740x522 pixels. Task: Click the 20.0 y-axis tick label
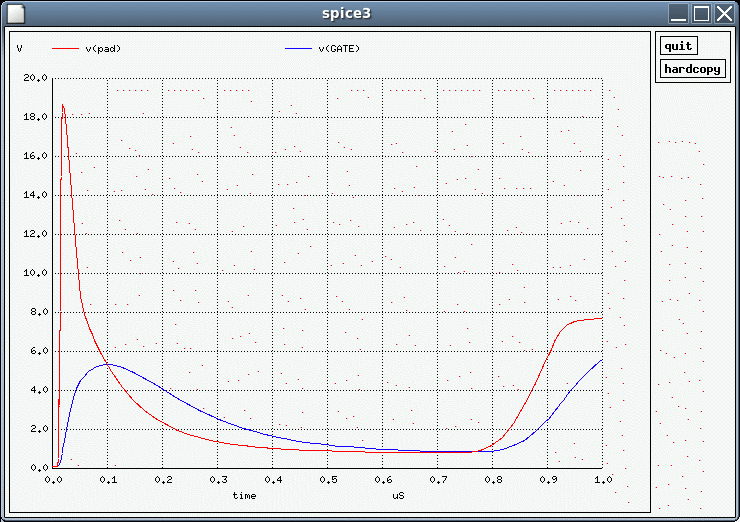pos(36,78)
